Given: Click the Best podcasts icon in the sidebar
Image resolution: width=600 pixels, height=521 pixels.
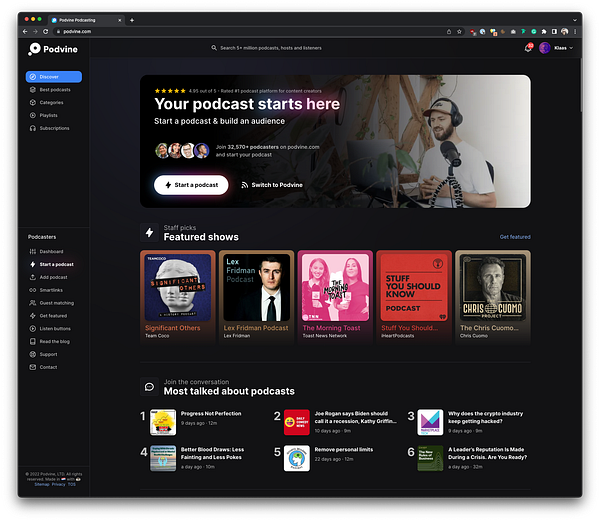Looking at the screenshot, I should 33,90.
